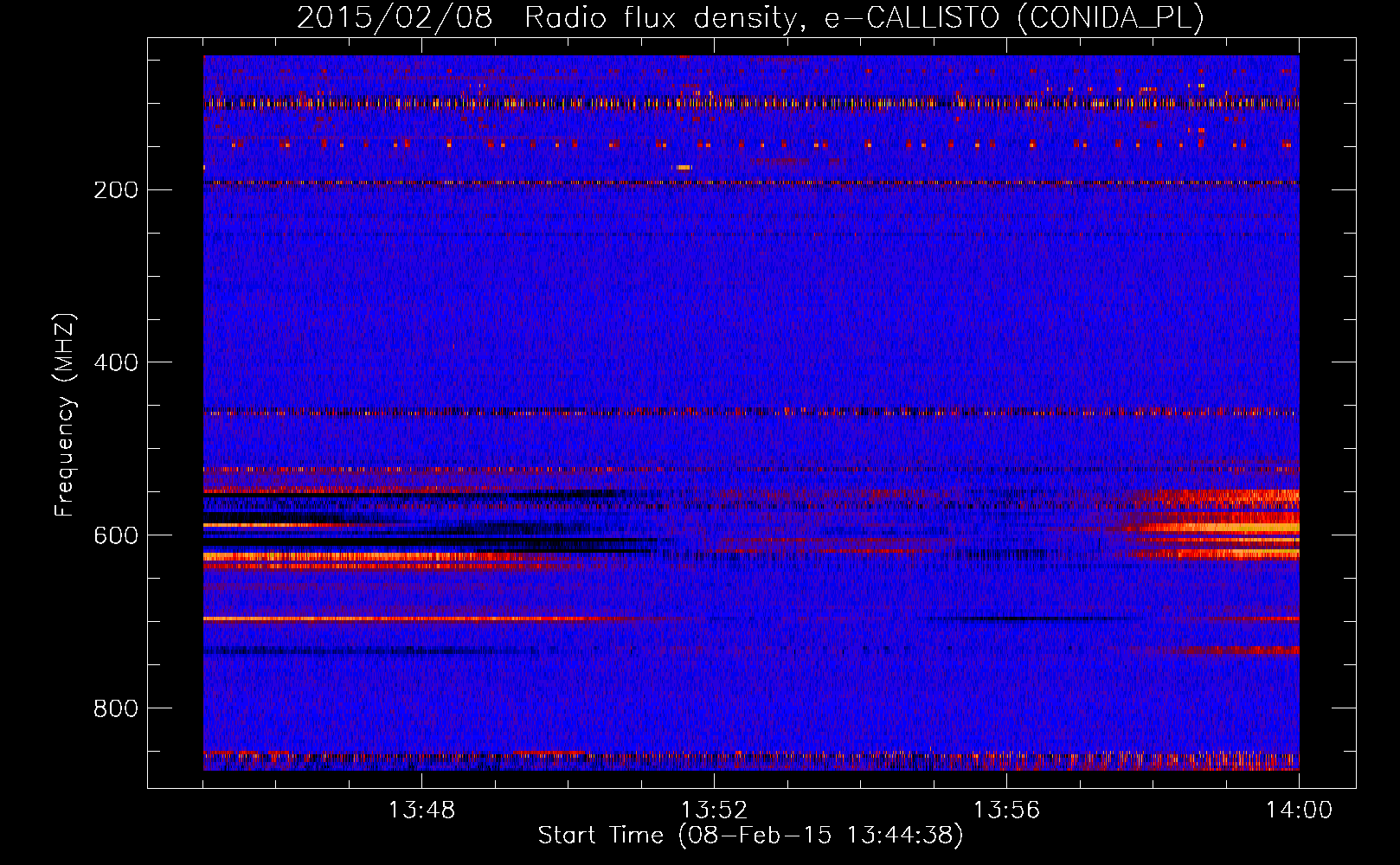Click the 400 frequency tick label
Image resolution: width=1400 pixels, height=865 pixels.
pyautogui.click(x=115, y=362)
